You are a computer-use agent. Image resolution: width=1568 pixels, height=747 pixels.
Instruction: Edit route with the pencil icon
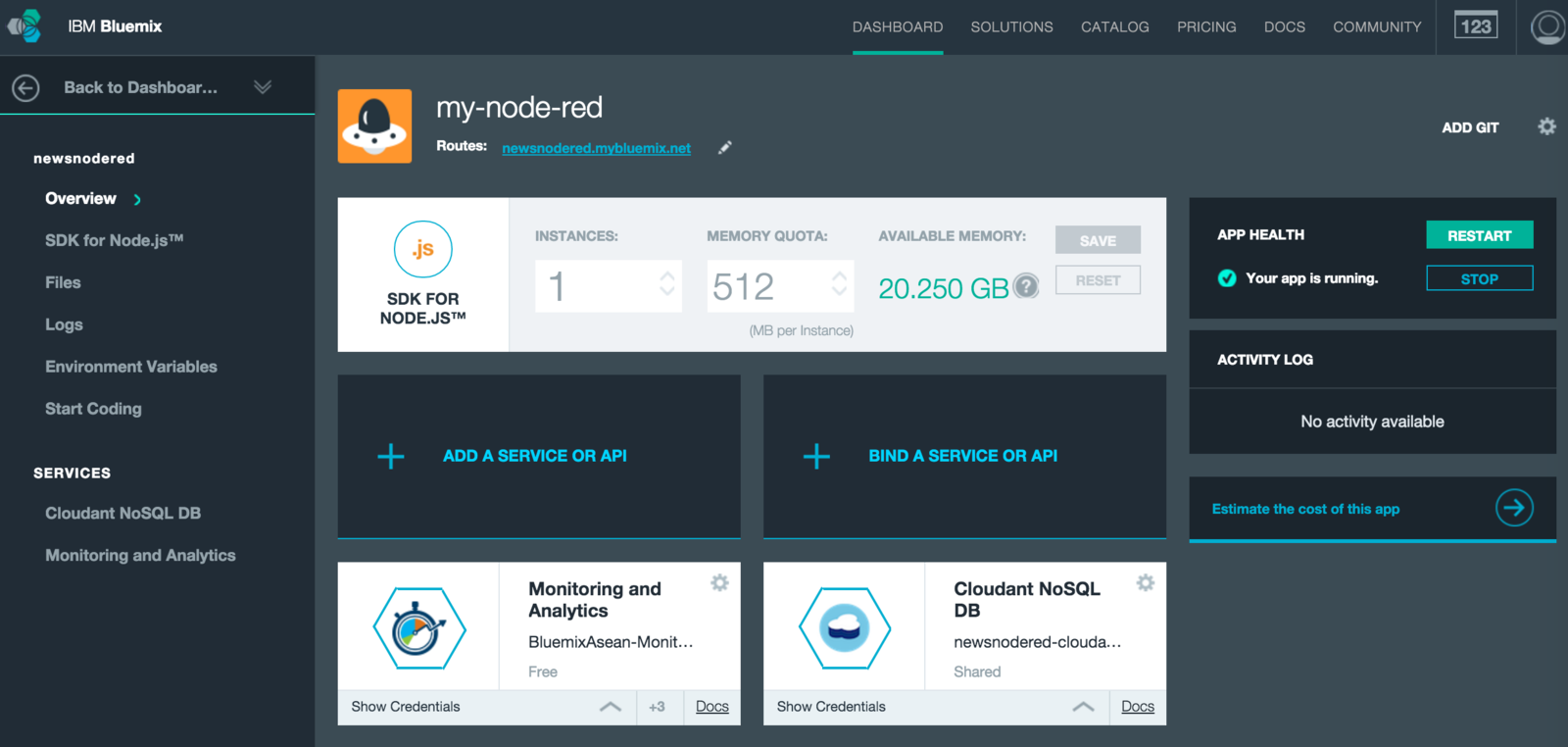coord(725,147)
